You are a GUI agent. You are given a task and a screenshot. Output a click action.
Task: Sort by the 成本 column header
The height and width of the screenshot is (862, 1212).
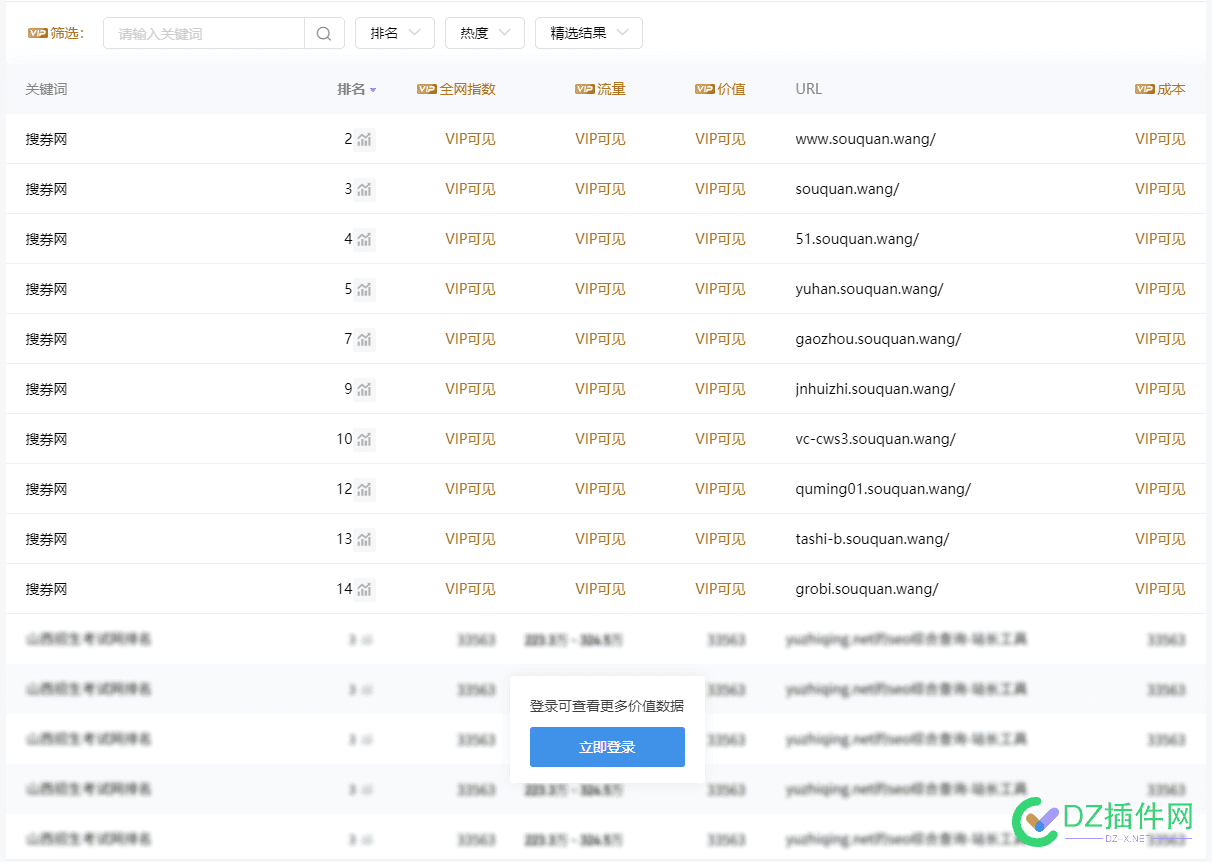[x=1171, y=89]
